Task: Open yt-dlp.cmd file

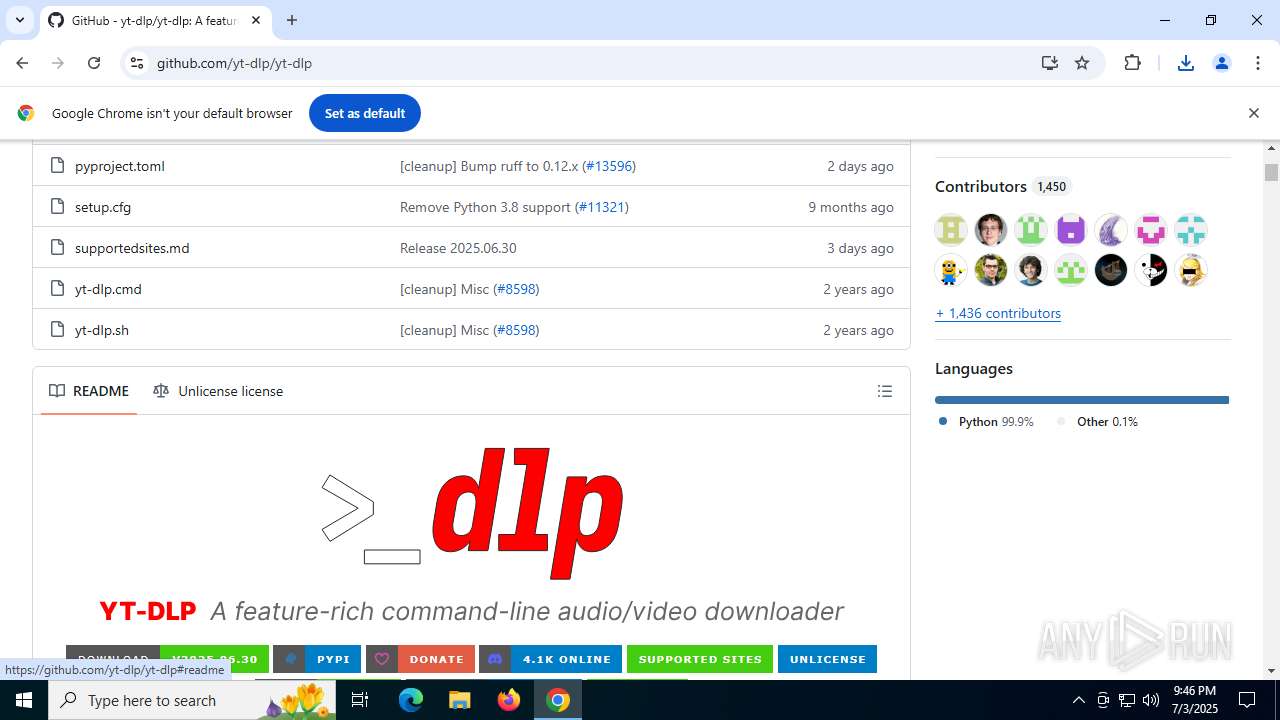Action: [x=108, y=289]
